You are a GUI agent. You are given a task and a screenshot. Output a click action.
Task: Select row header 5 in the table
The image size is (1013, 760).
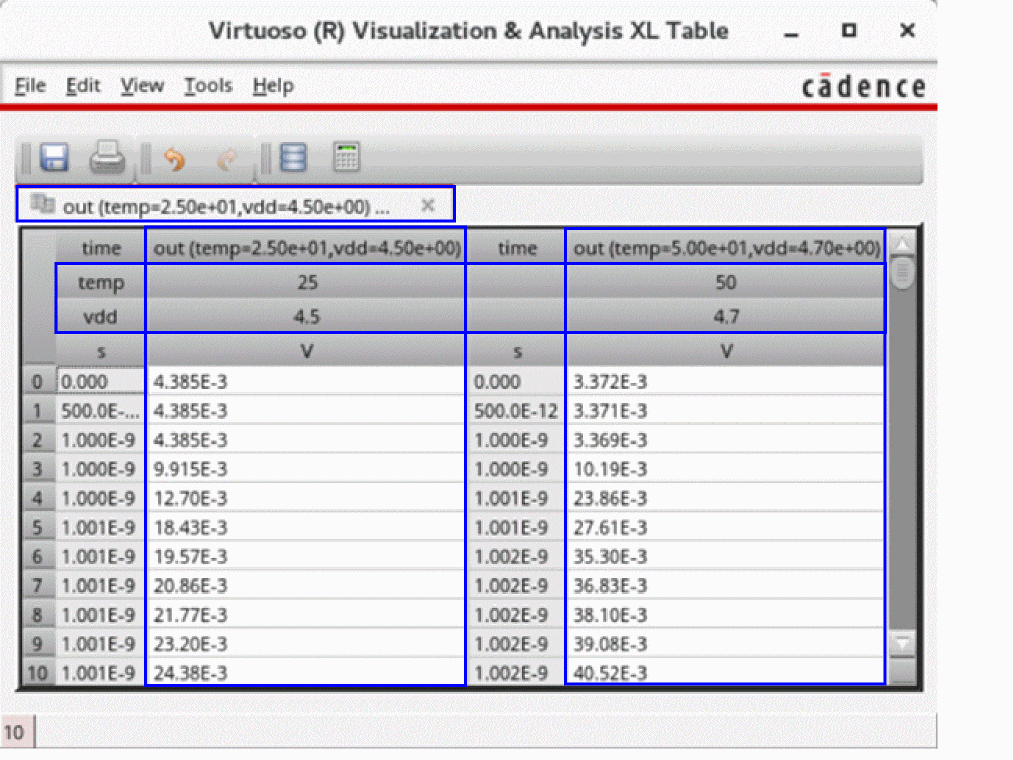click(37, 527)
